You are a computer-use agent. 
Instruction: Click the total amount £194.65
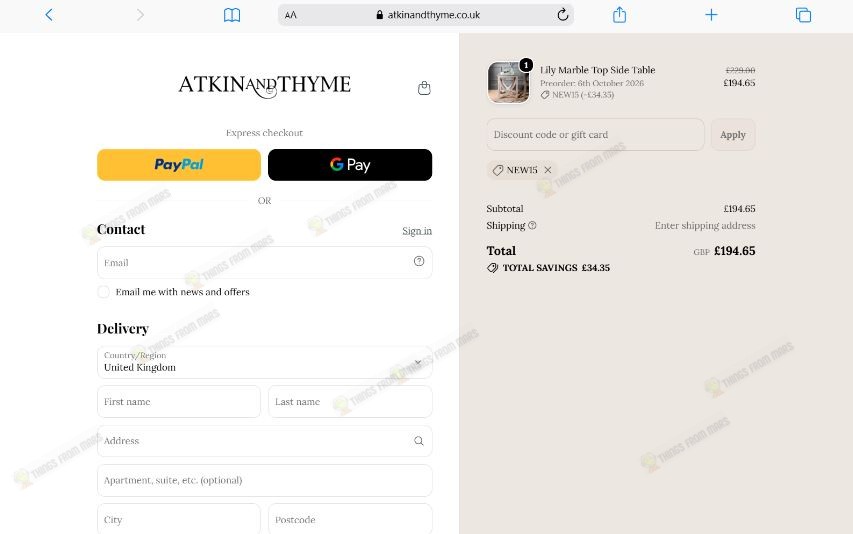734,251
